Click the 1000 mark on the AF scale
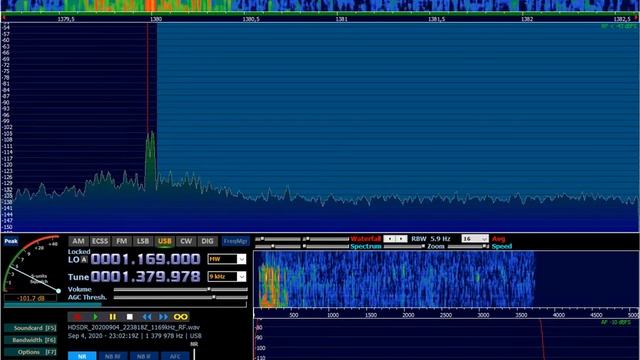The image size is (640, 360). pyautogui.click(x=333, y=315)
